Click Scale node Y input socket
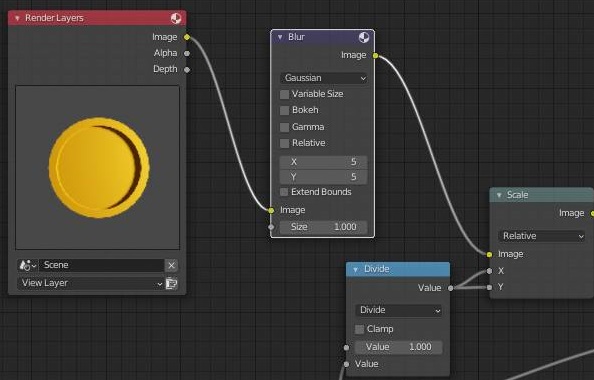The width and height of the screenshot is (594, 380). click(489, 288)
